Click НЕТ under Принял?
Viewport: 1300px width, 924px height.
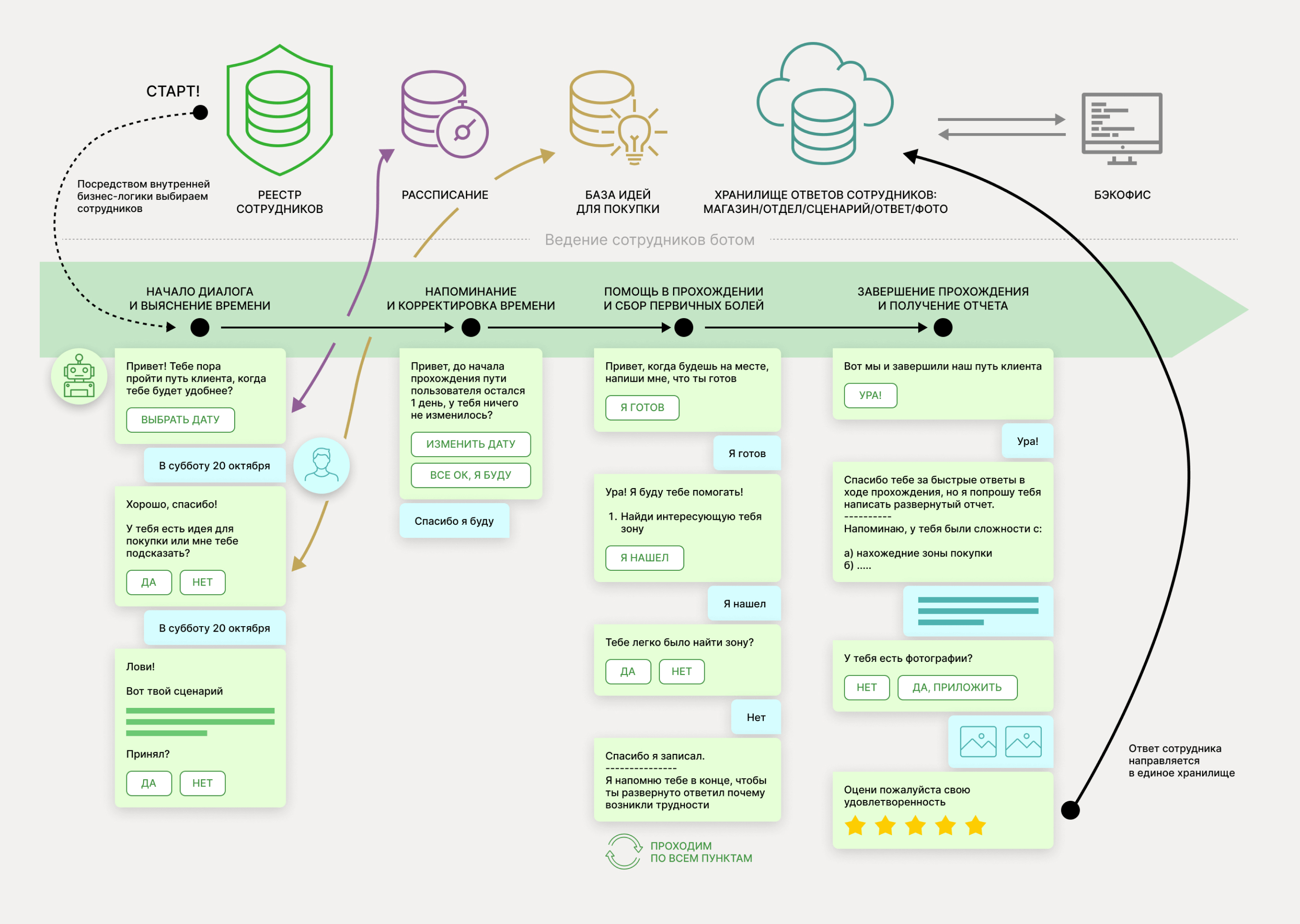click(x=203, y=784)
